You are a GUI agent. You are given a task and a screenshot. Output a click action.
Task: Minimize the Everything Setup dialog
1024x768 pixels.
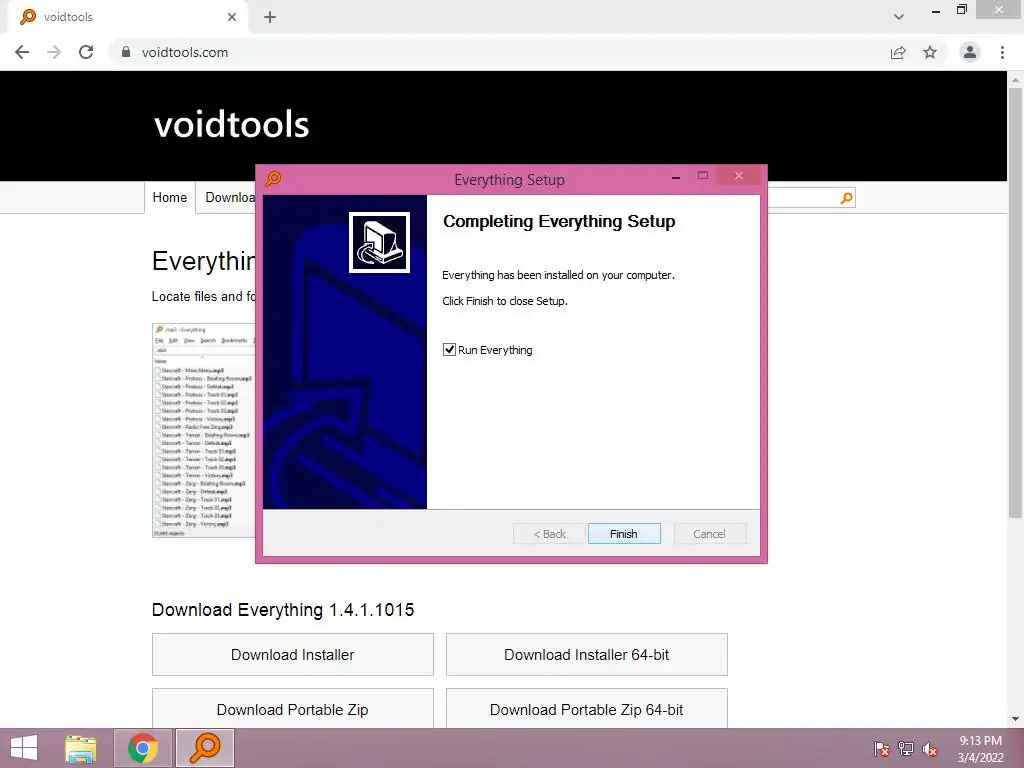pyautogui.click(x=676, y=176)
